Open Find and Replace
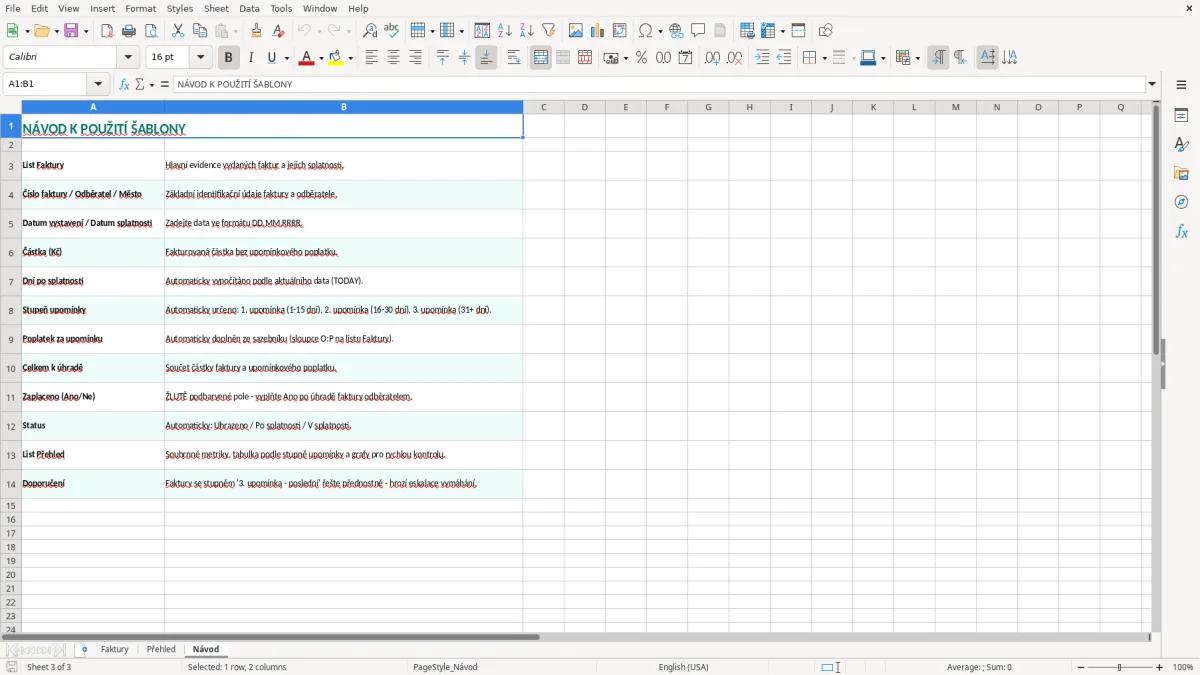 370,31
